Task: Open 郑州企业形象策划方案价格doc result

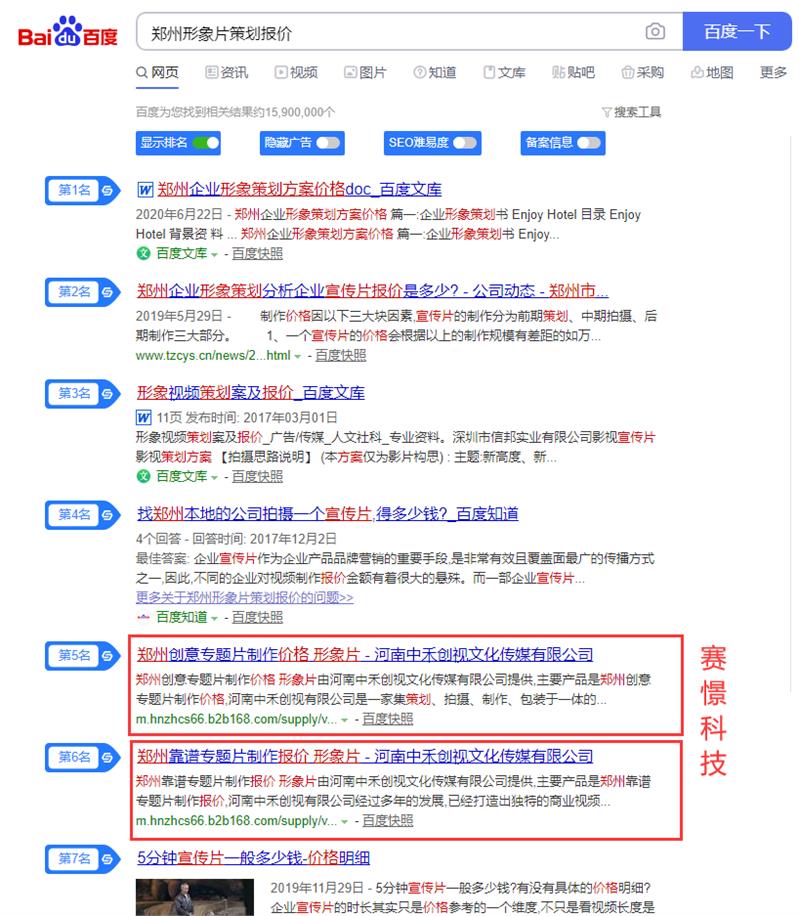Action: (299, 190)
